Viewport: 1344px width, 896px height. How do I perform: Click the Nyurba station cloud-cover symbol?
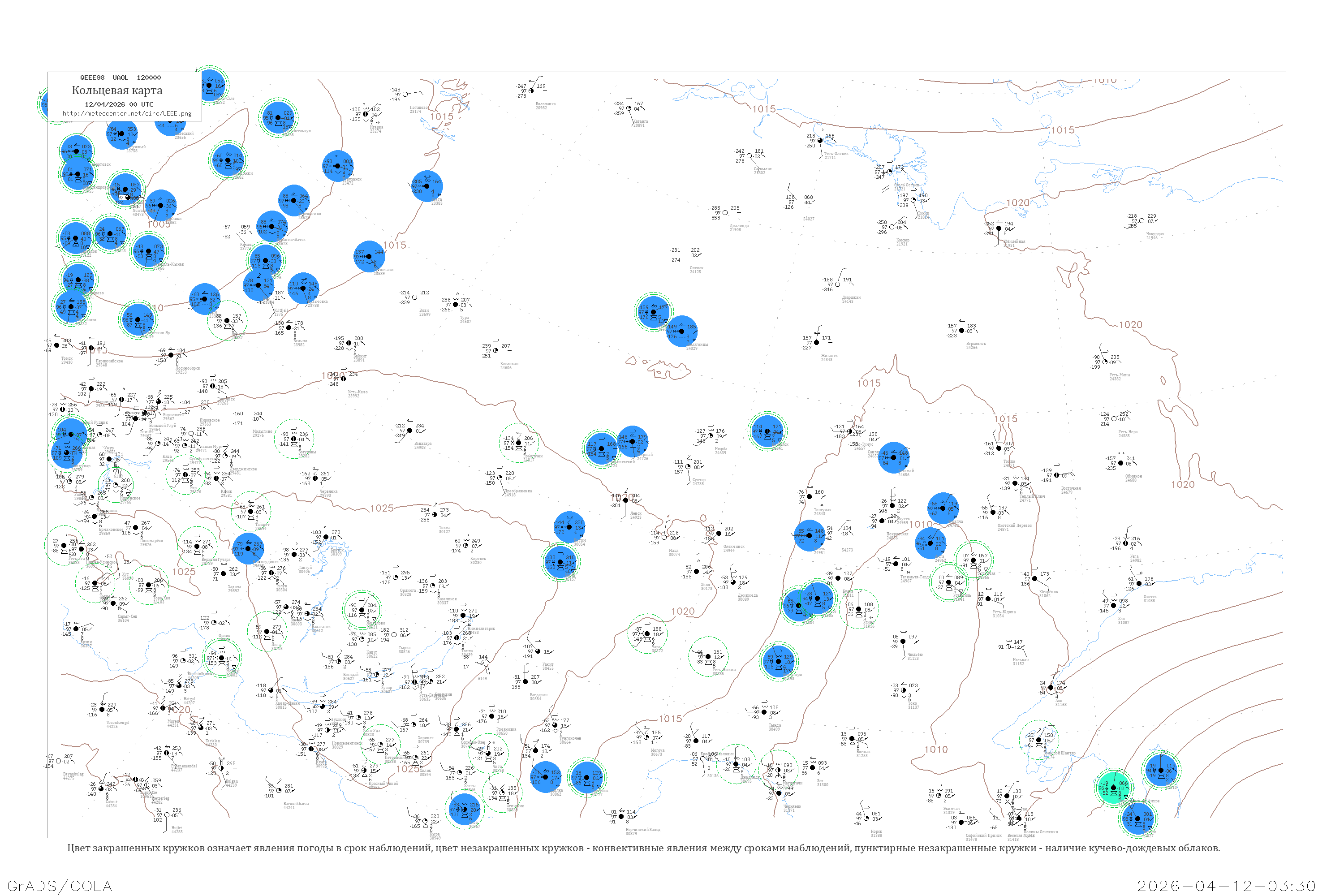click(710, 436)
